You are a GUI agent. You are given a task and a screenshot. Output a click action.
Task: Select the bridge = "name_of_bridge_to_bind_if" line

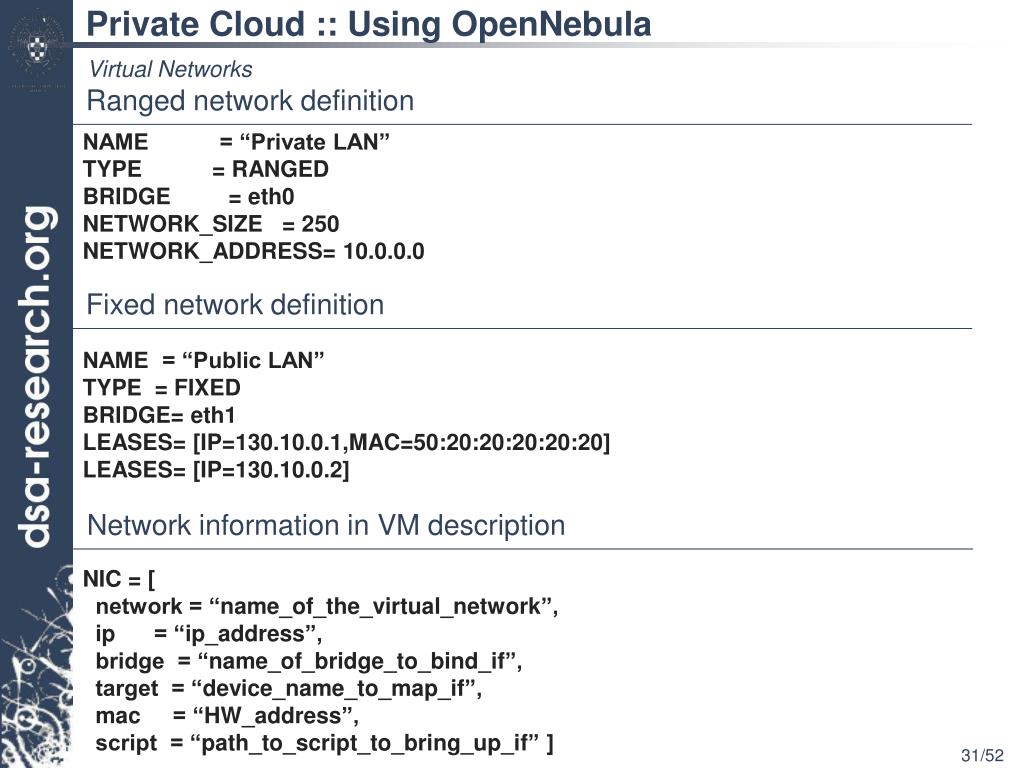pos(308,662)
